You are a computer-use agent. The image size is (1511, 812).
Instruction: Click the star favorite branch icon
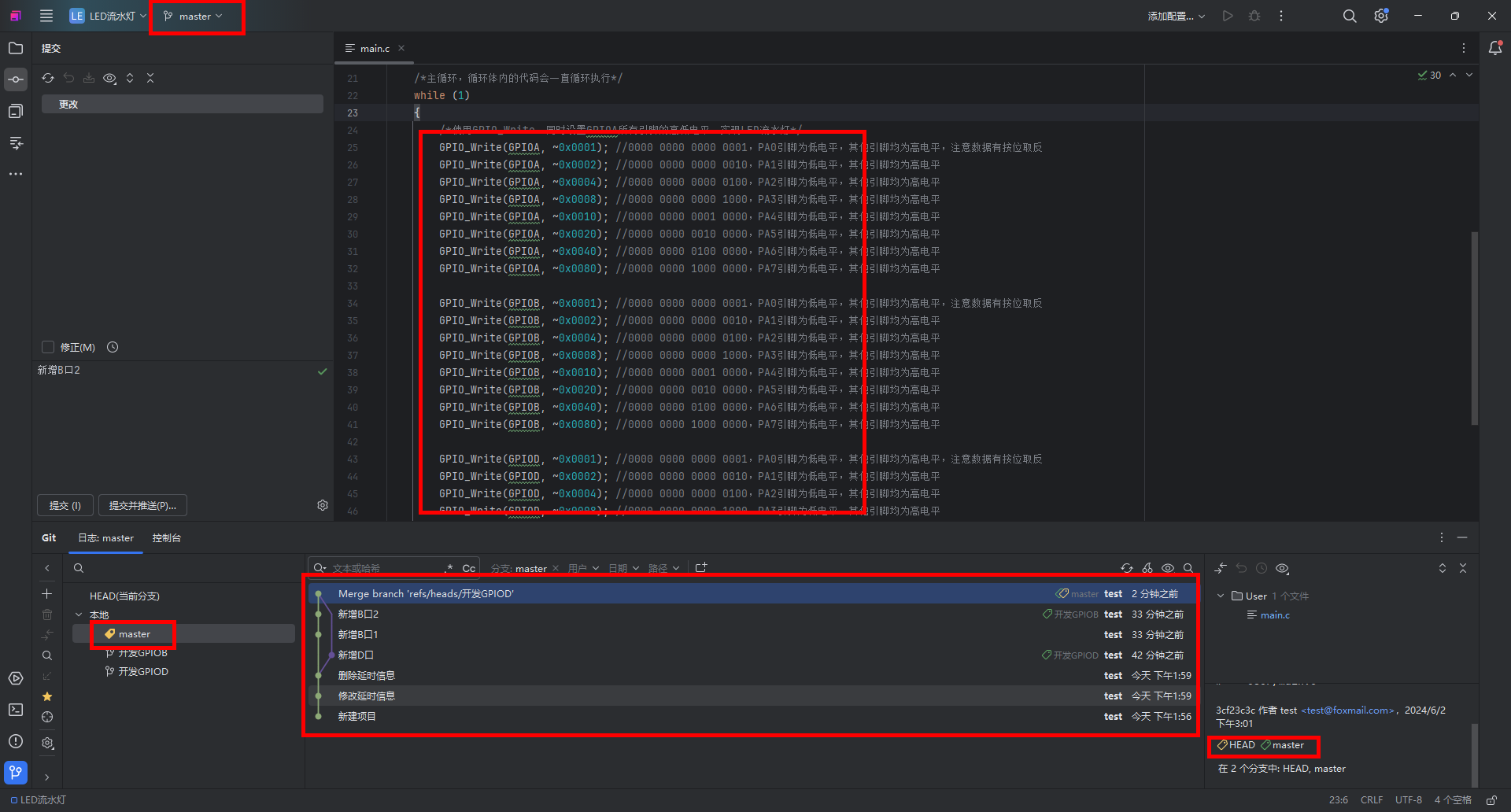click(x=47, y=696)
